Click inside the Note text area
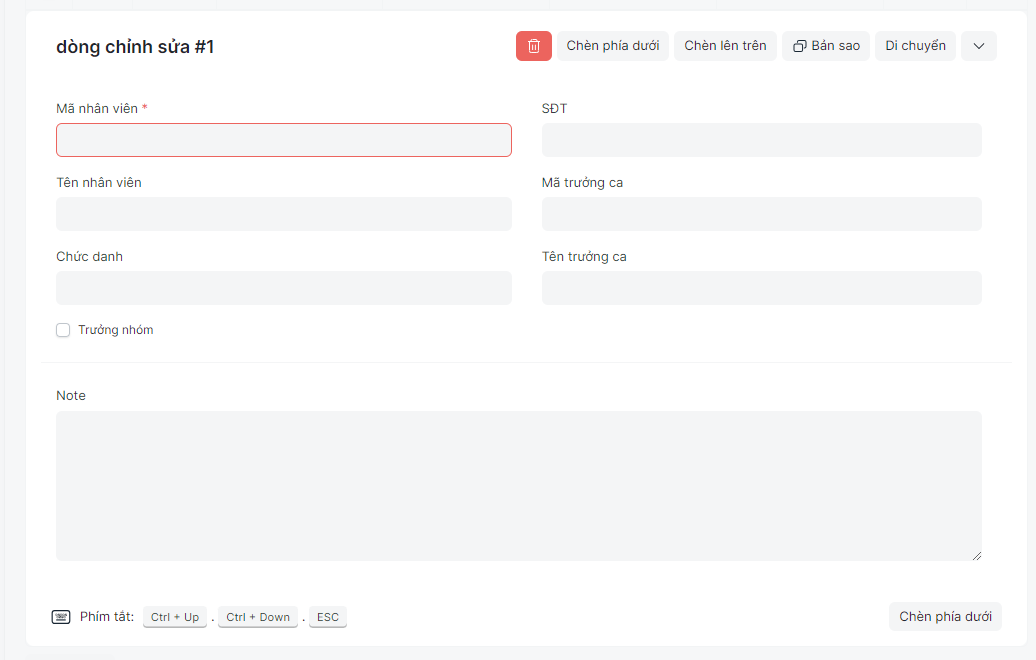 point(518,485)
